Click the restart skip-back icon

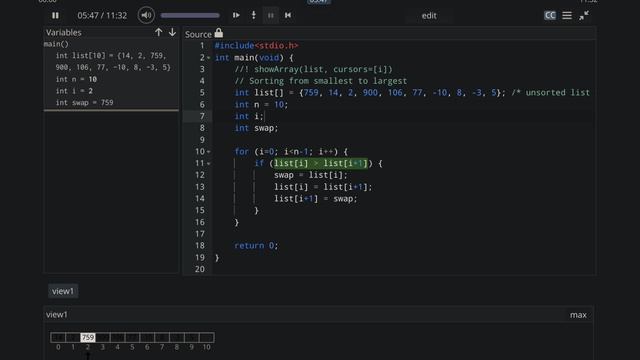coord(288,15)
